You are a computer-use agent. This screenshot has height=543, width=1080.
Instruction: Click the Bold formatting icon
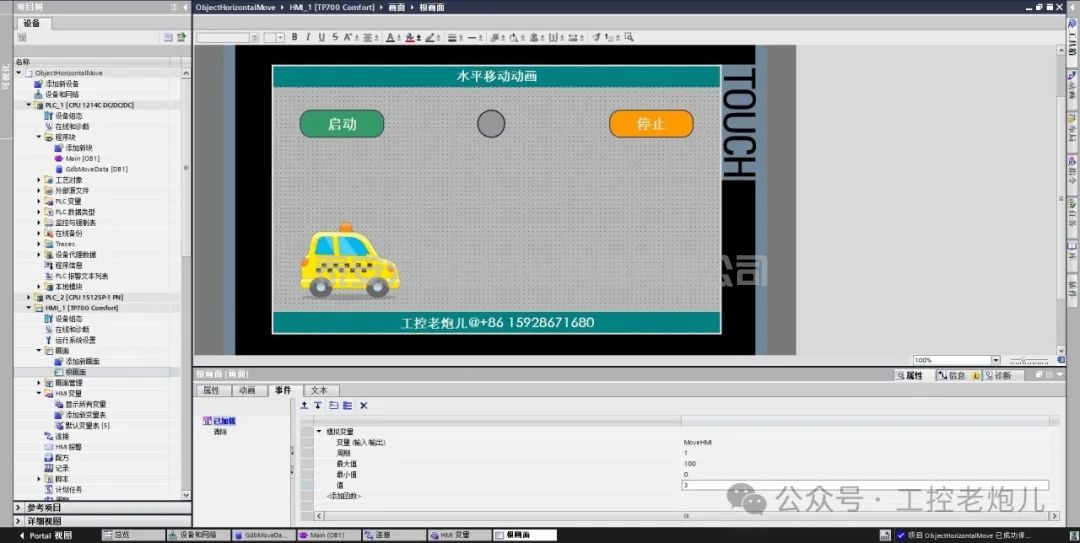(x=295, y=38)
